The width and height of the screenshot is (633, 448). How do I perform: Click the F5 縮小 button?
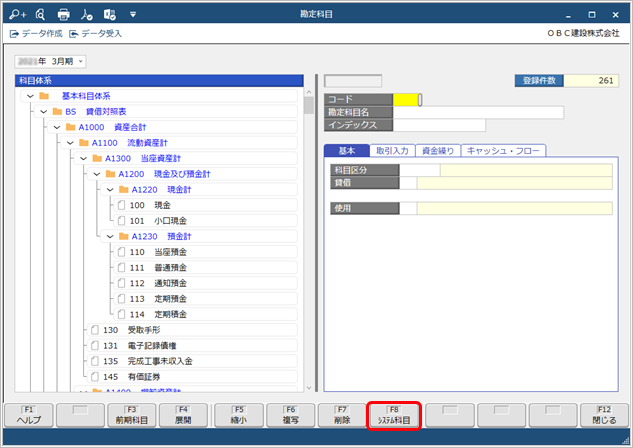tap(239, 415)
